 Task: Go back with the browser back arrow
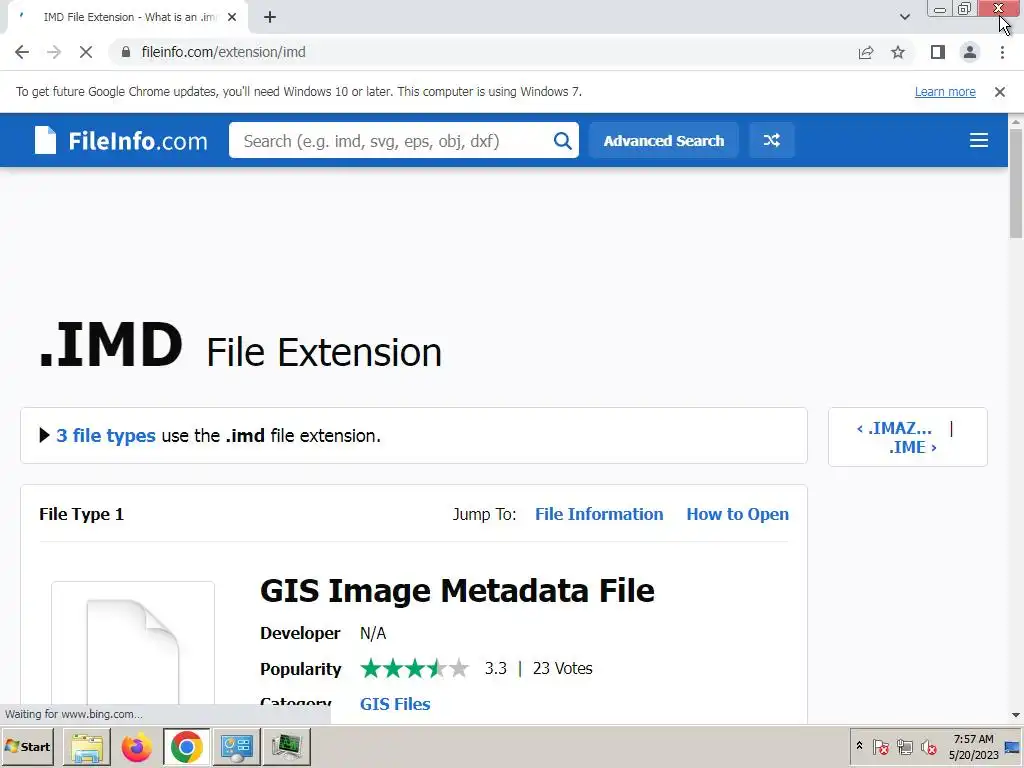22,52
